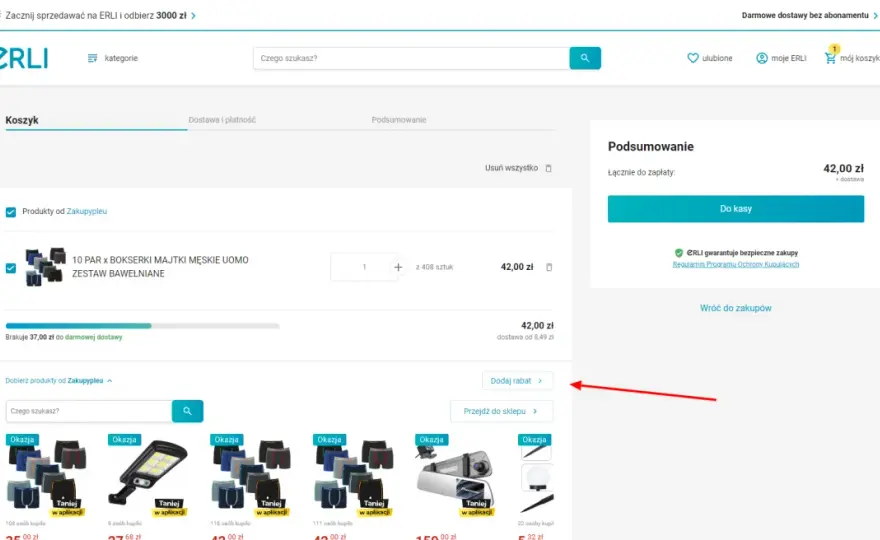This screenshot has width=880, height=540.
Task: Click the quantity input field showing 1
Action: point(364,267)
